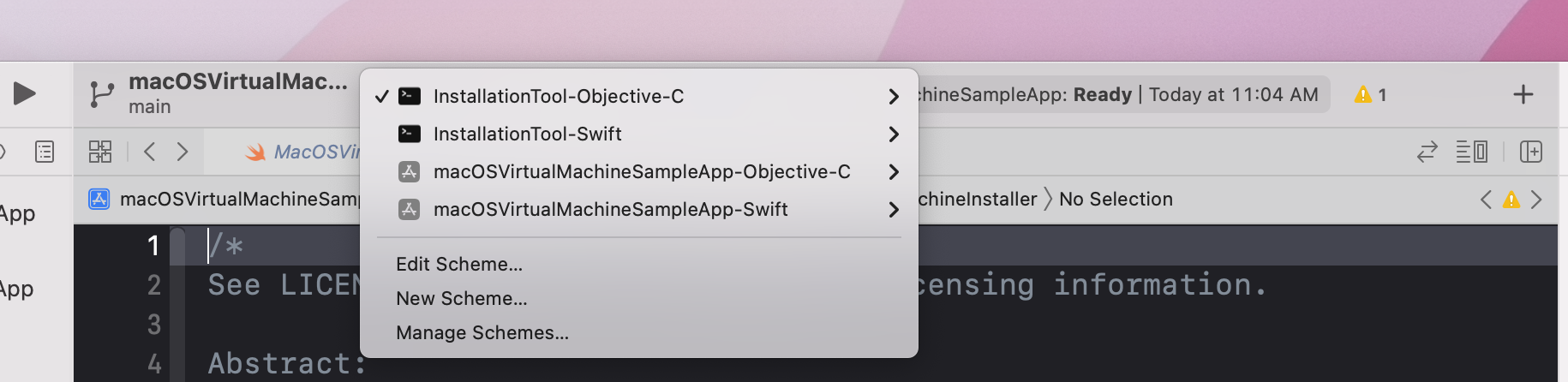This screenshot has height=382, width=1568.
Task: Expand the macOSVirtualMachineSampleApp-Swift submenu arrow
Action: click(x=894, y=210)
